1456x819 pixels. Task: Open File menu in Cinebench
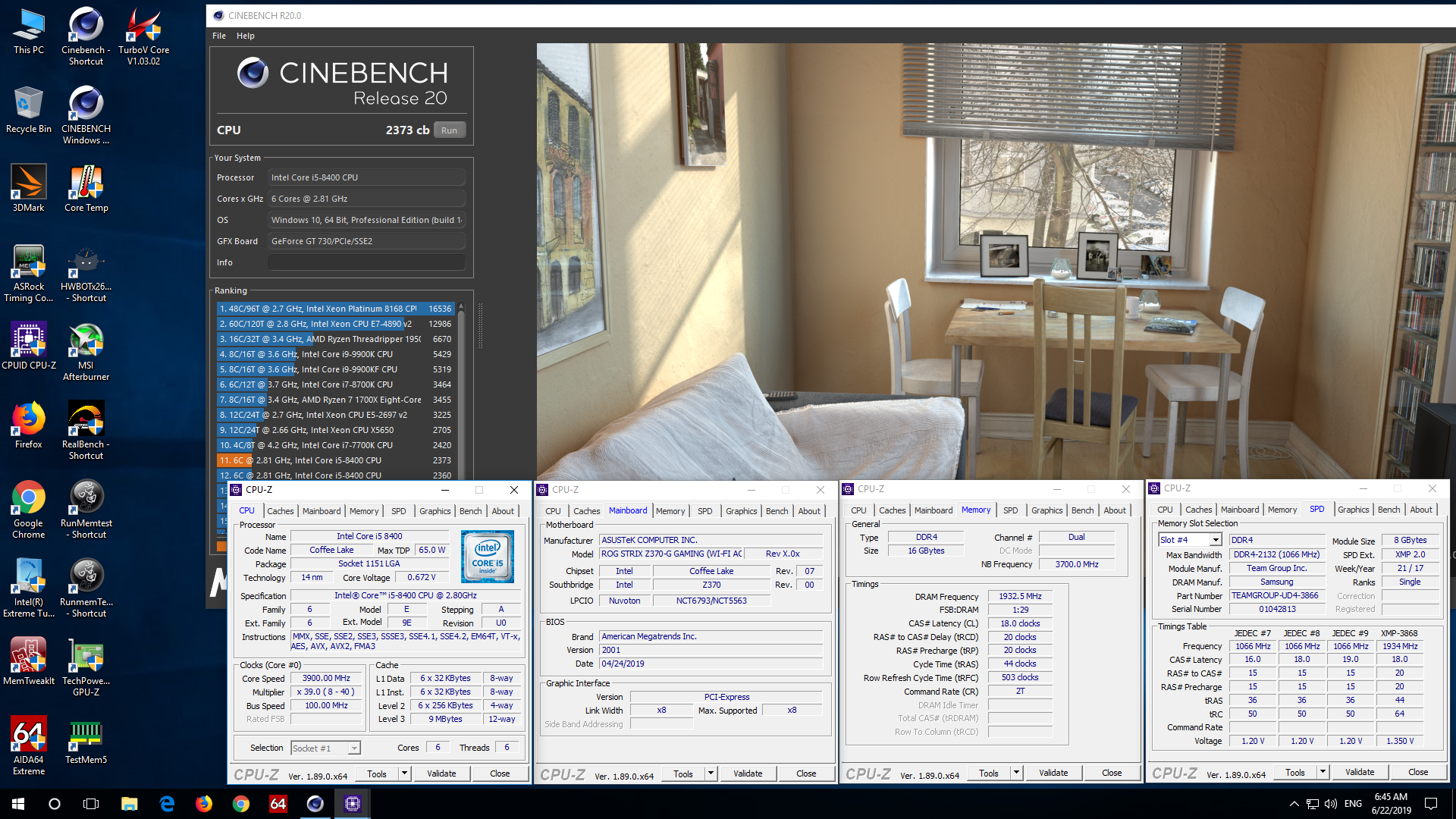tap(219, 36)
